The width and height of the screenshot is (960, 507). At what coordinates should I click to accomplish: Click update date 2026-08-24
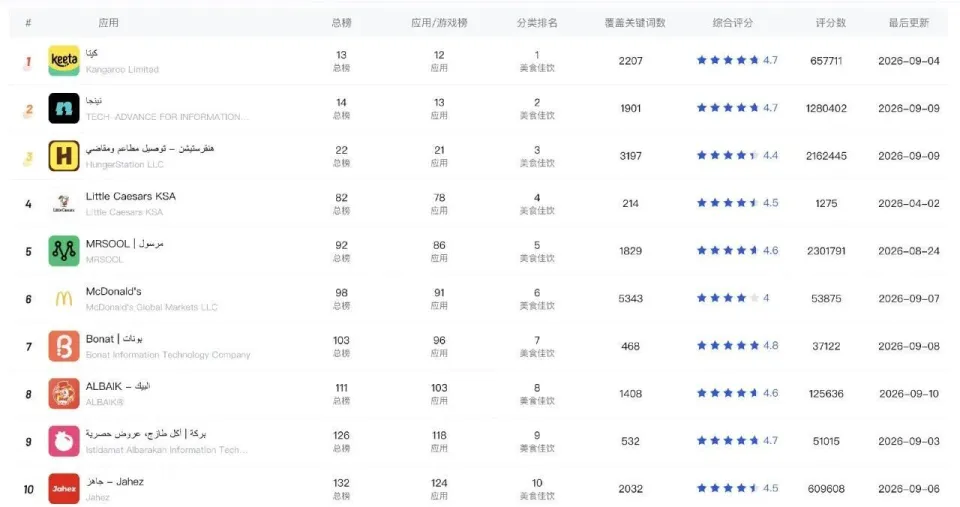(x=909, y=251)
